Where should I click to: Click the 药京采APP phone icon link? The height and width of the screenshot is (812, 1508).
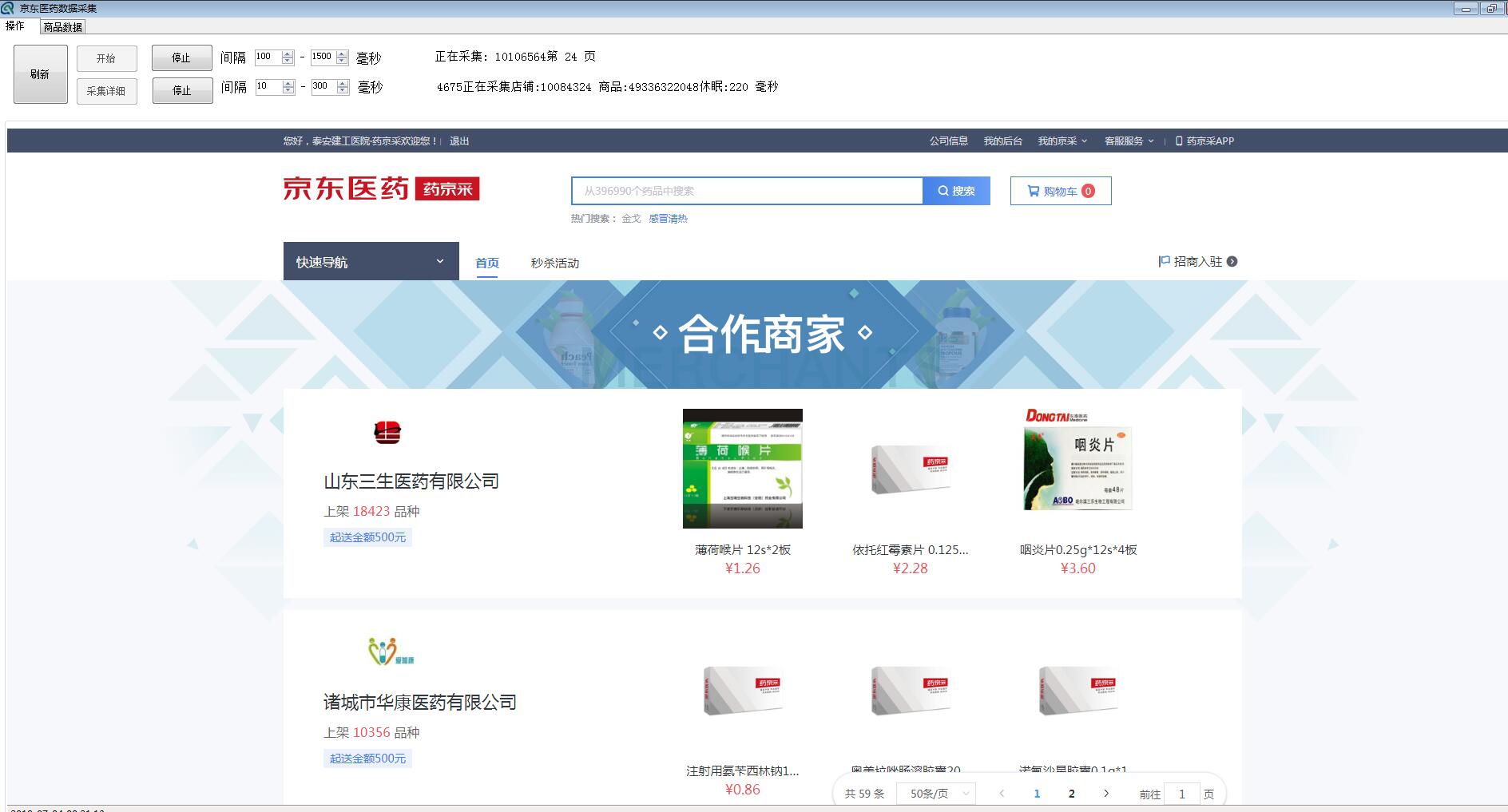(1204, 141)
